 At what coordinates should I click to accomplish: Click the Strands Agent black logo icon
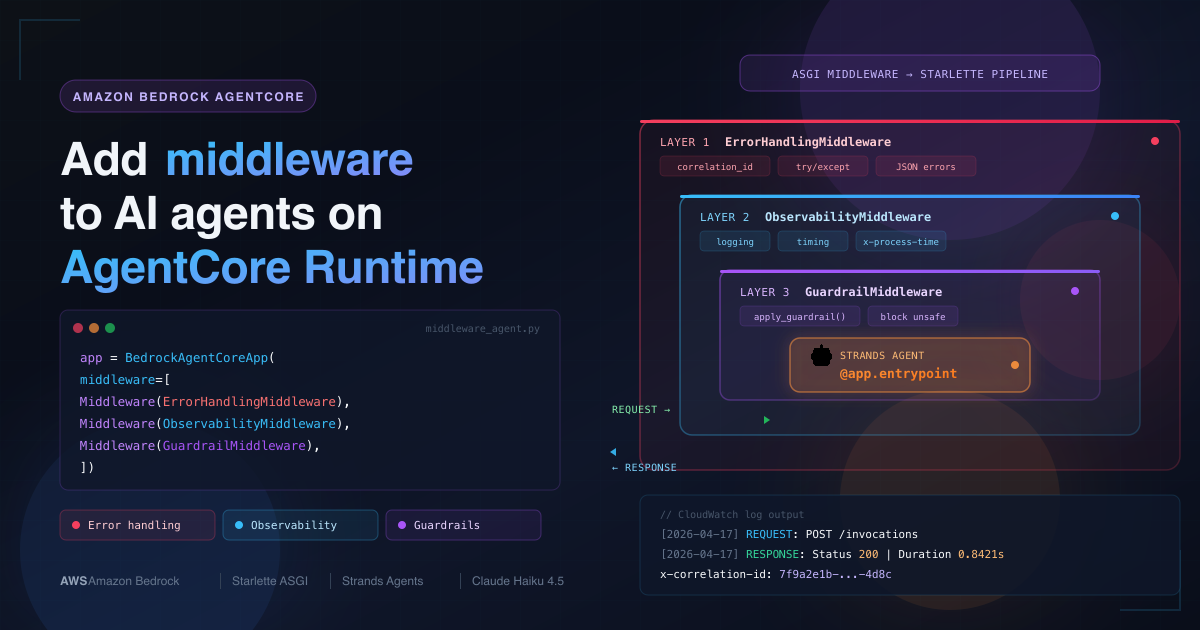[821, 355]
